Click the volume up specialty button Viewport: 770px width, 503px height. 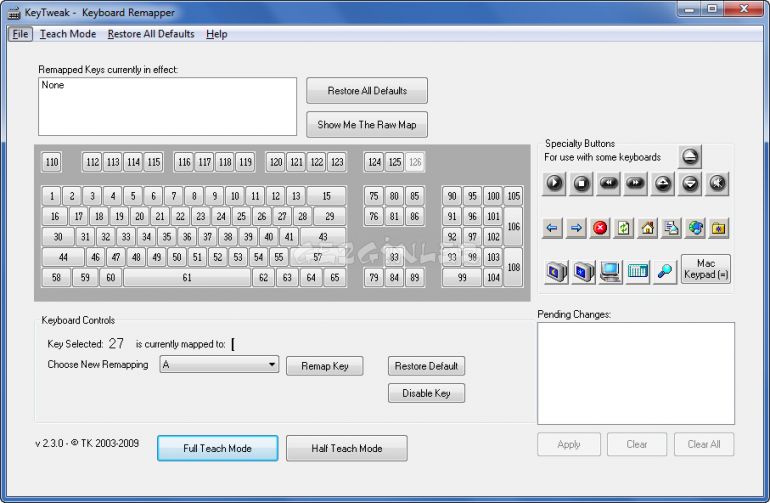click(x=663, y=184)
